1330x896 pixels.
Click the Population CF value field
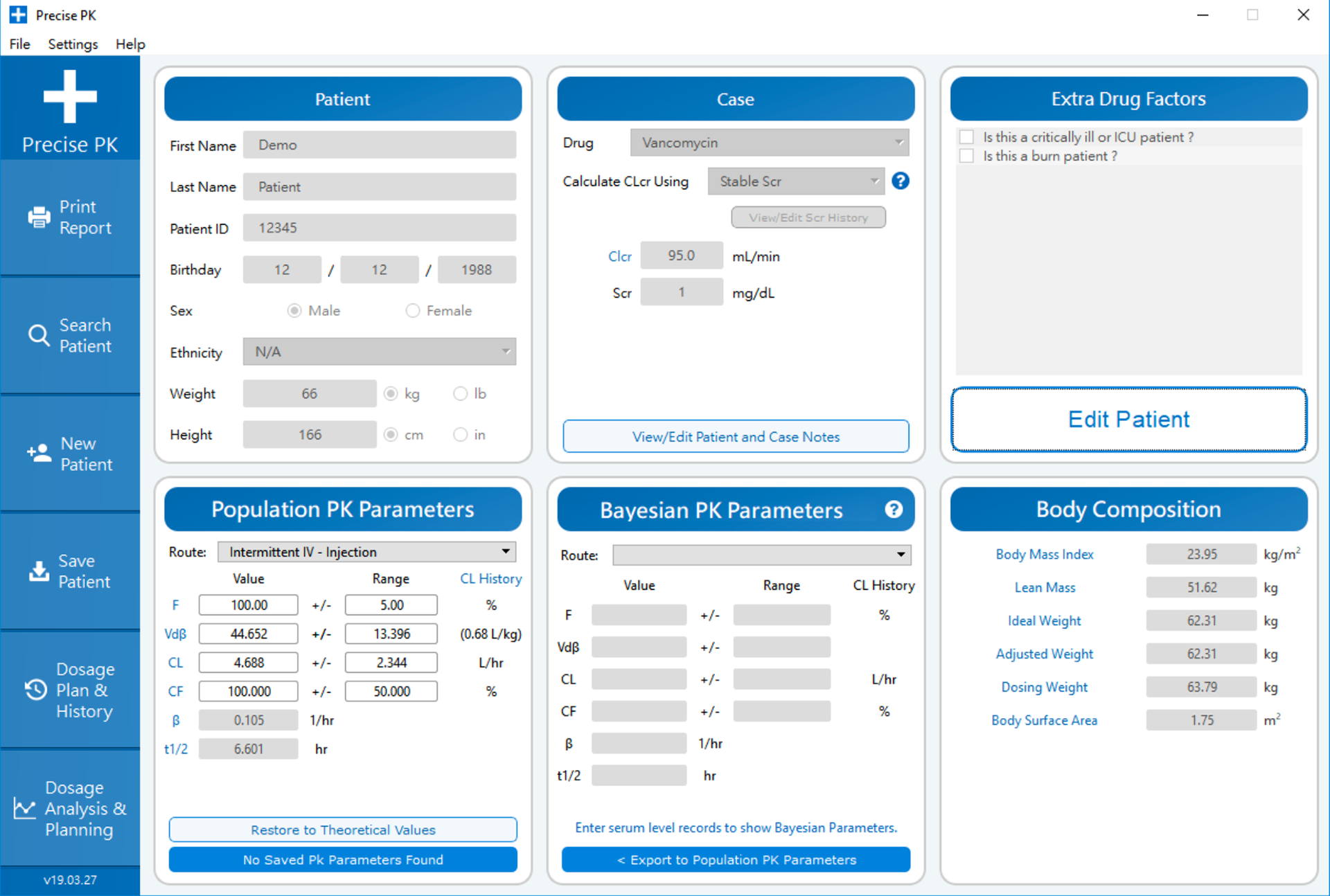coord(249,691)
